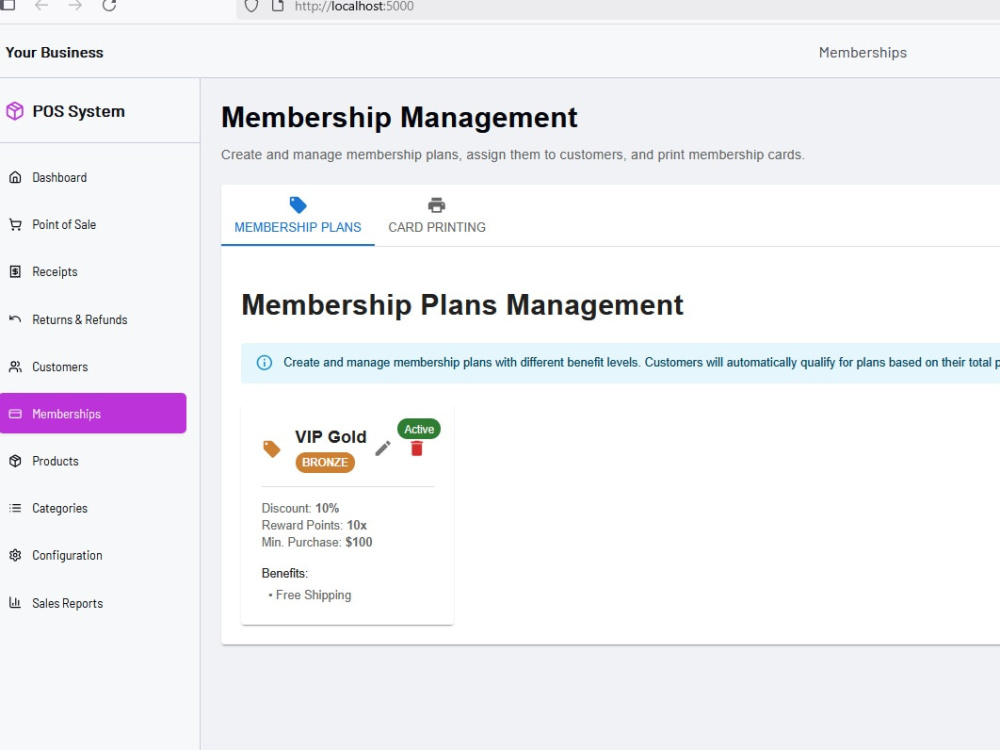Screen dimensions: 1000x750
Task: Delete VIP Gold plan with trash icon
Action: click(416, 448)
